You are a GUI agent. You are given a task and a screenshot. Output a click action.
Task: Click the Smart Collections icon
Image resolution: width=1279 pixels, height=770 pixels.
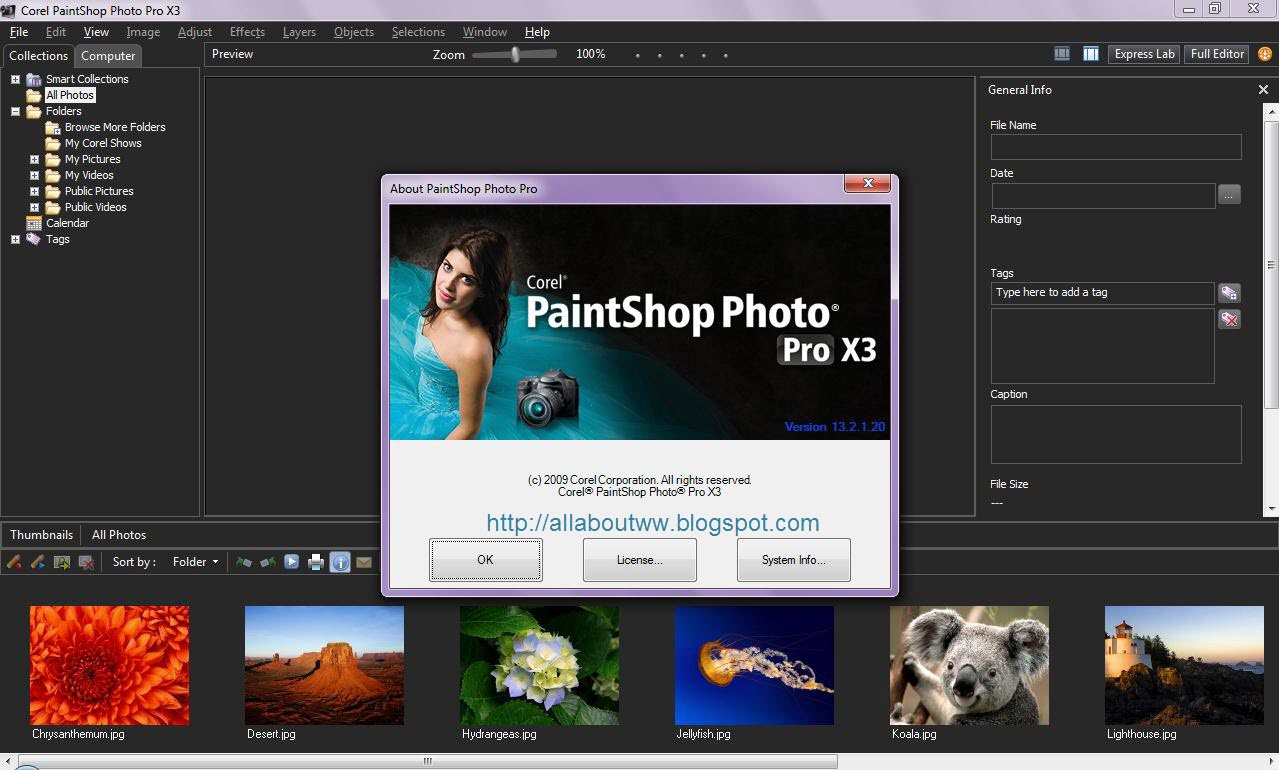(x=34, y=79)
